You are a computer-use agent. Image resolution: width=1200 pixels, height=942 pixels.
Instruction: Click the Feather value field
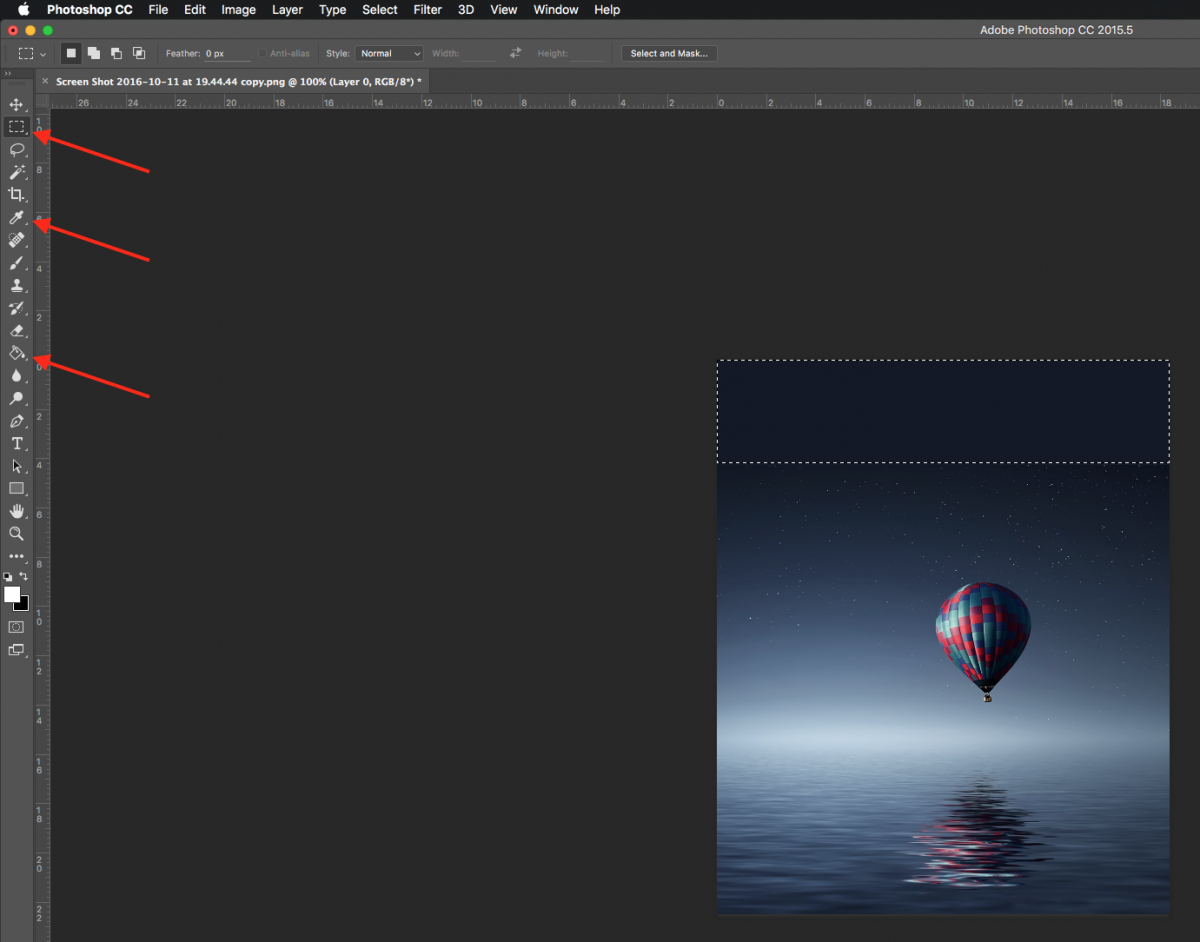tap(226, 53)
